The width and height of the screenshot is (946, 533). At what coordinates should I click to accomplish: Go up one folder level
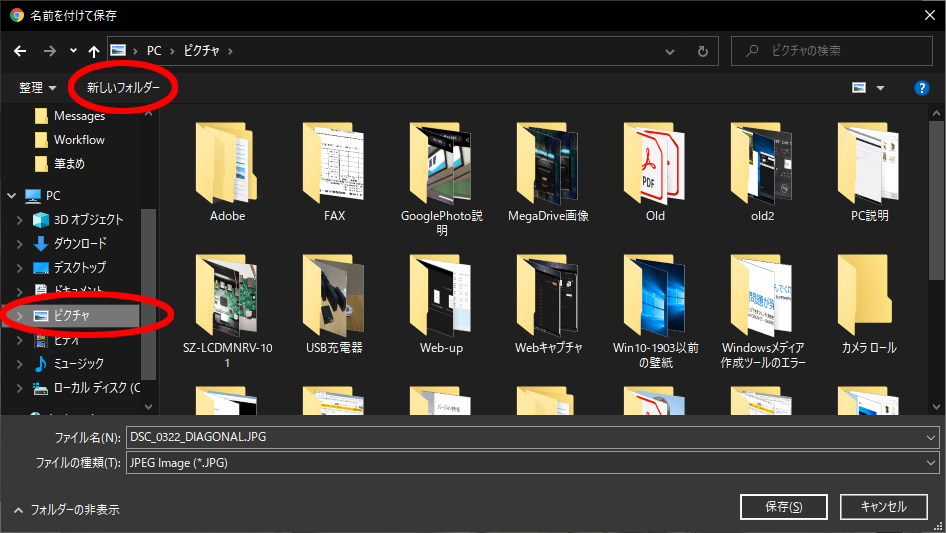(x=94, y=50)
